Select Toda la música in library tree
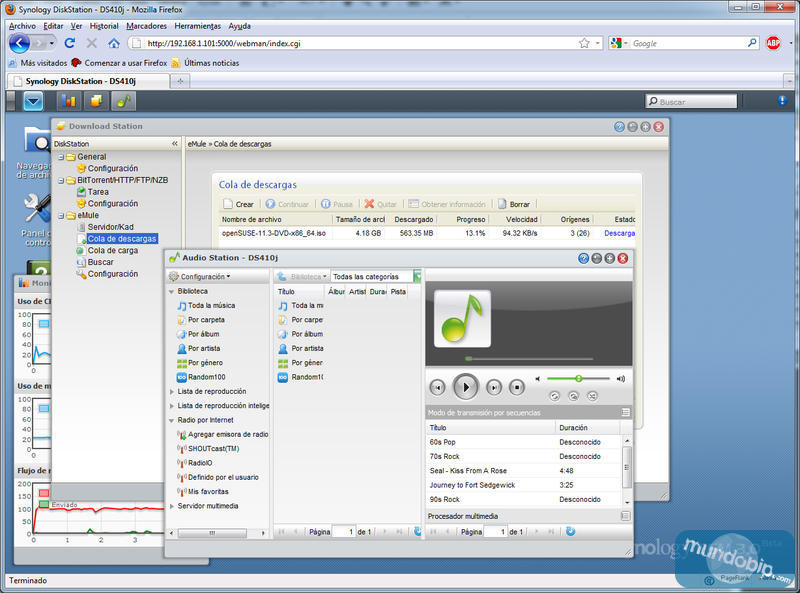The height and width of the screenshot is (593, 800). point(206,305)
